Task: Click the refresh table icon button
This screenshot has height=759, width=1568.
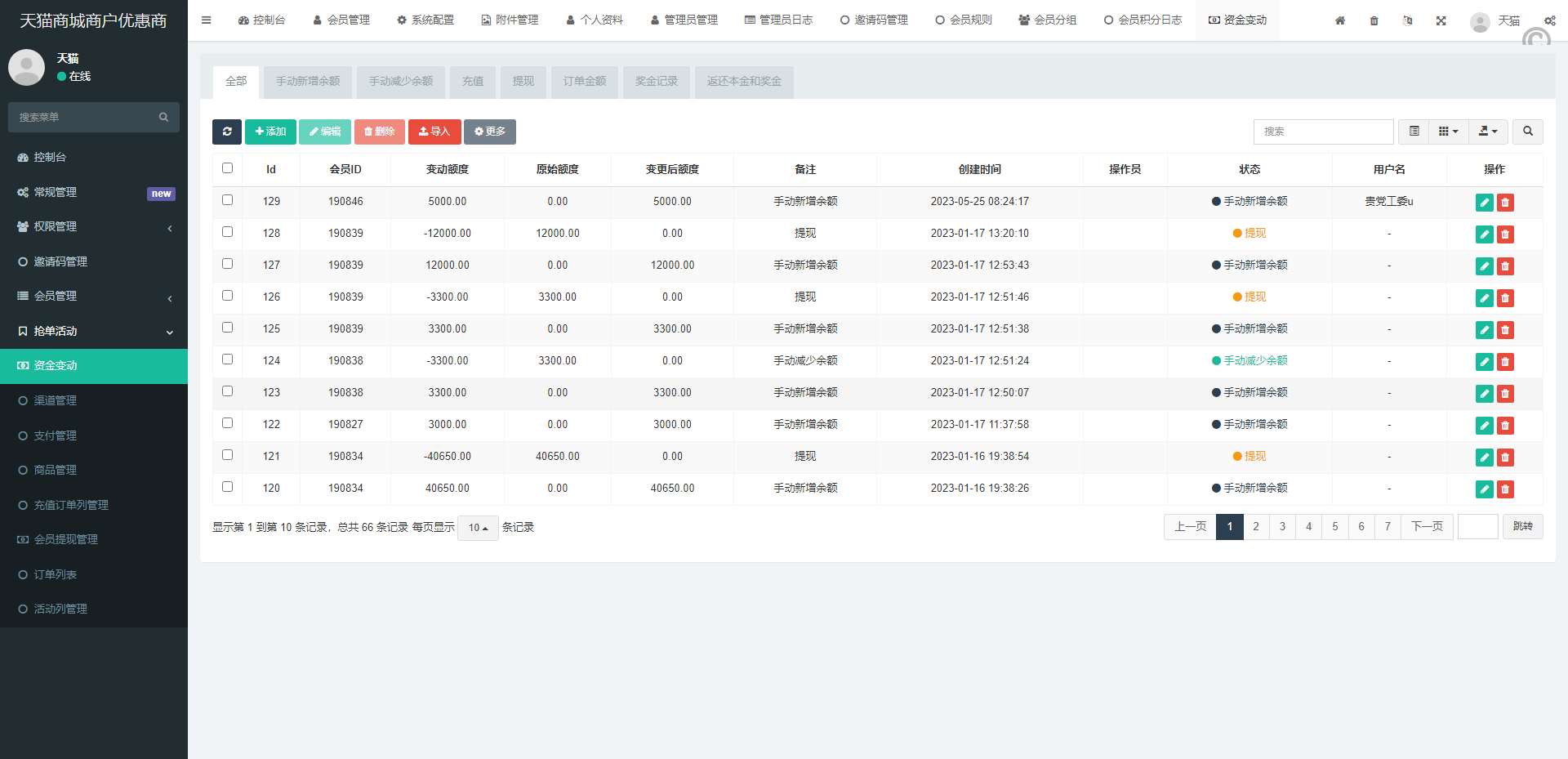Action: (227, 132)
